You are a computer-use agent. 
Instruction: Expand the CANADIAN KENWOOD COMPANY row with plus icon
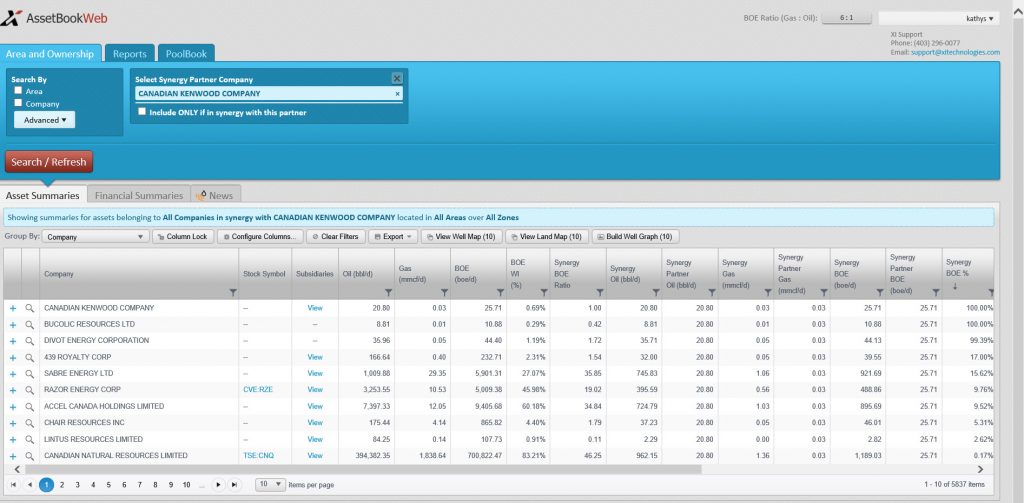pos(12,308)
